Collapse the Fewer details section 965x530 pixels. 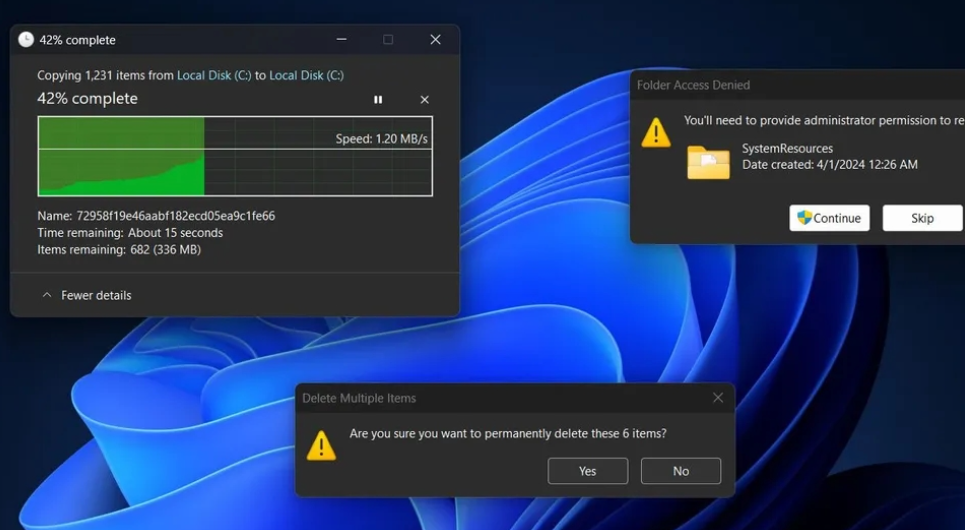(x=86, y=296)
